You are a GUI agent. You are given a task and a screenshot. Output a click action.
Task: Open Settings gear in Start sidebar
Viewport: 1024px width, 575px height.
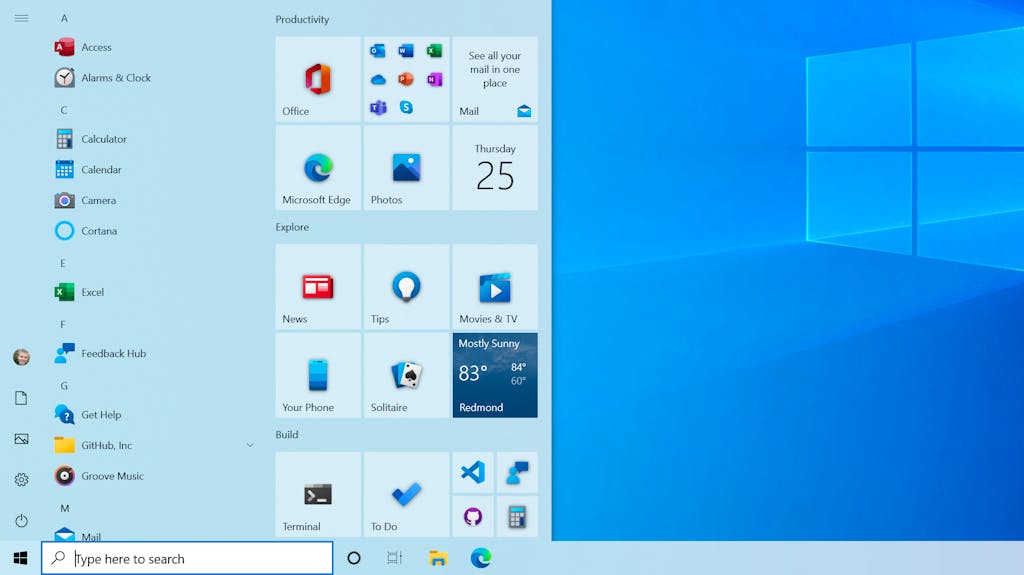point(21,480)
